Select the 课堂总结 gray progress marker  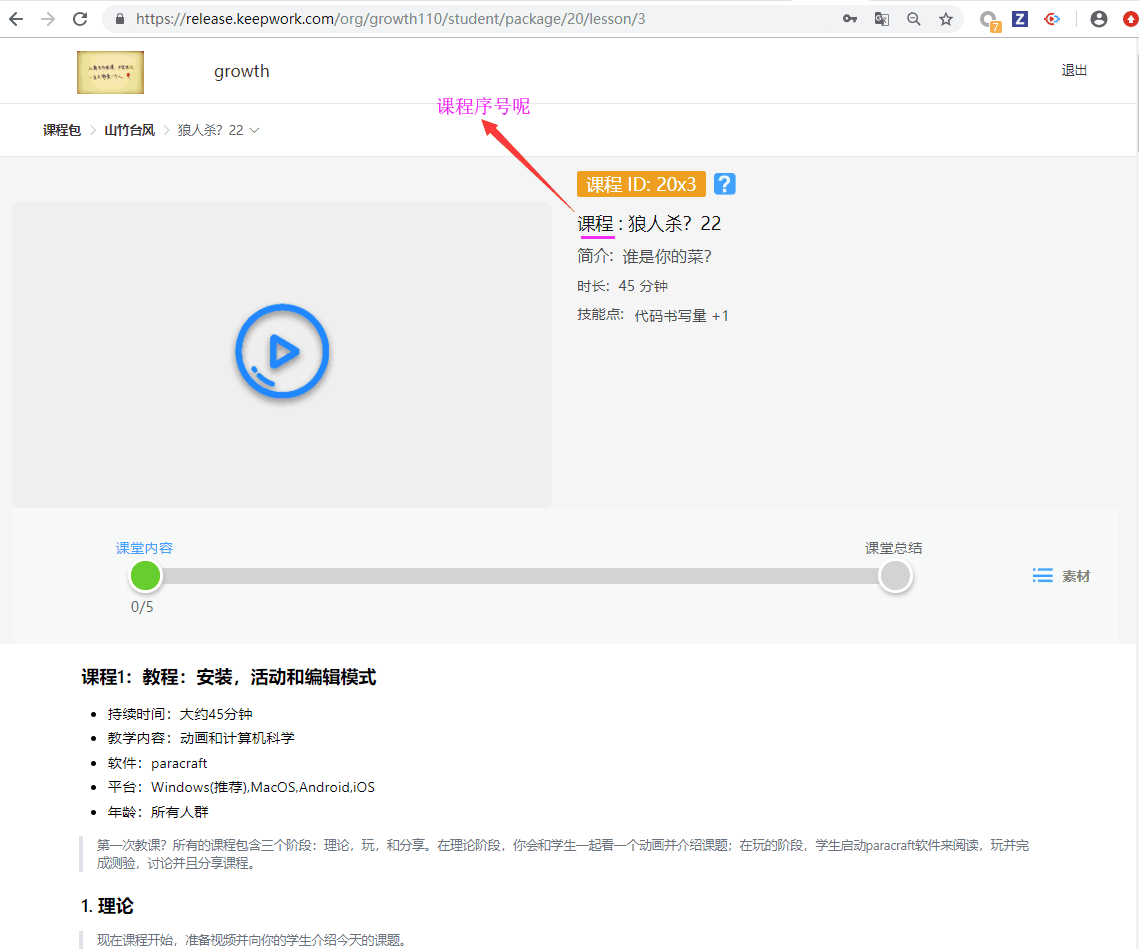(x=895, y=575)
